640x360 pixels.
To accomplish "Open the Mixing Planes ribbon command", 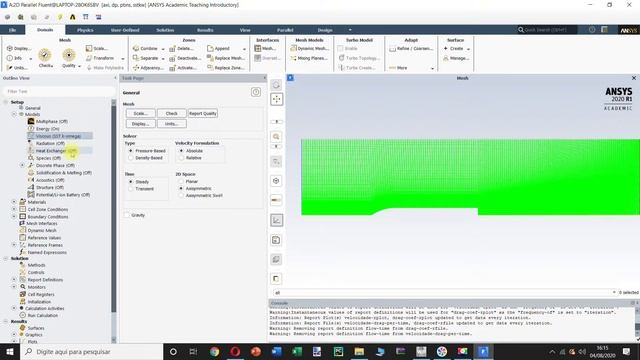I will tap(309, 58).
